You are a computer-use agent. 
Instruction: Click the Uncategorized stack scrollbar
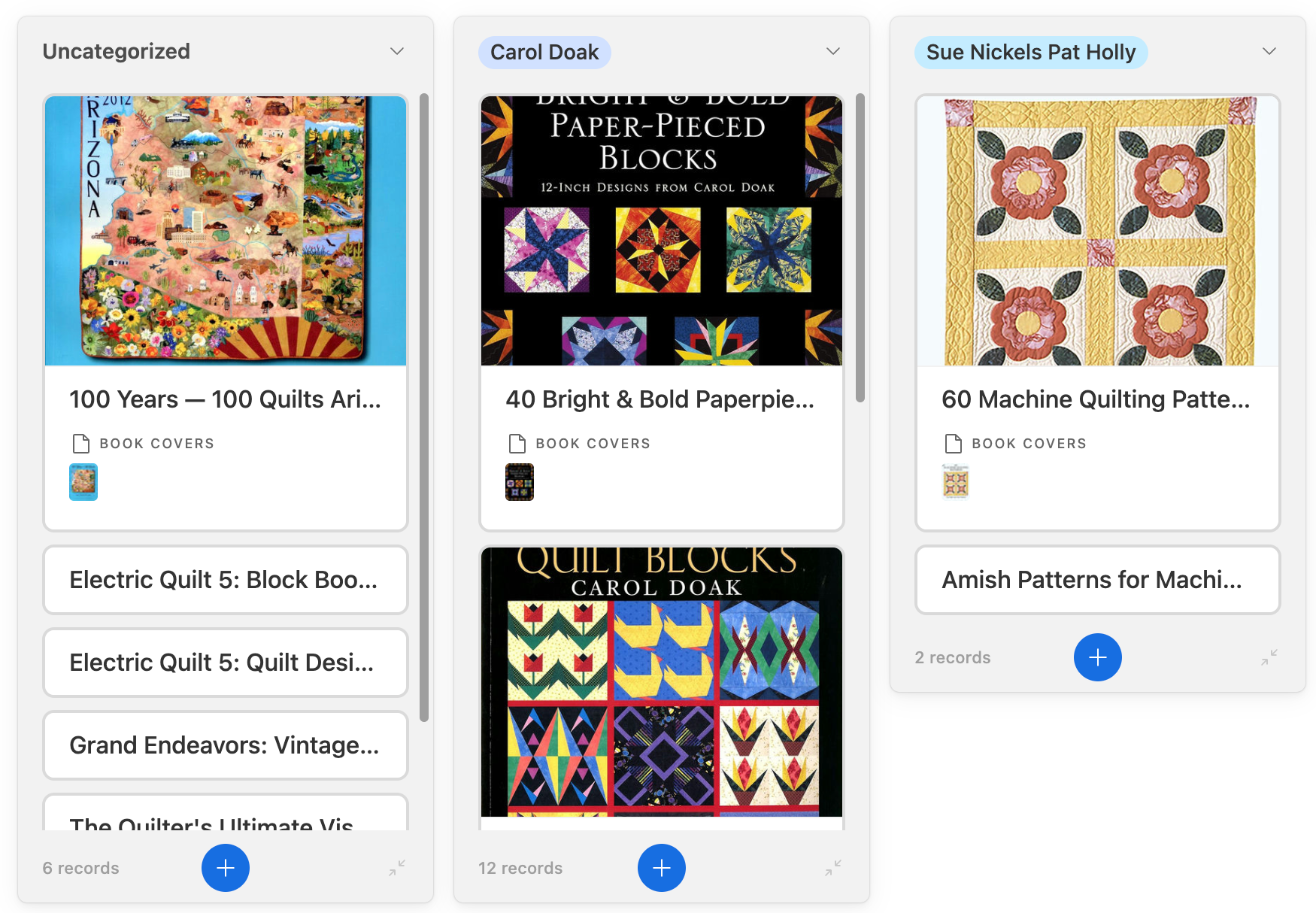(424, 406)
